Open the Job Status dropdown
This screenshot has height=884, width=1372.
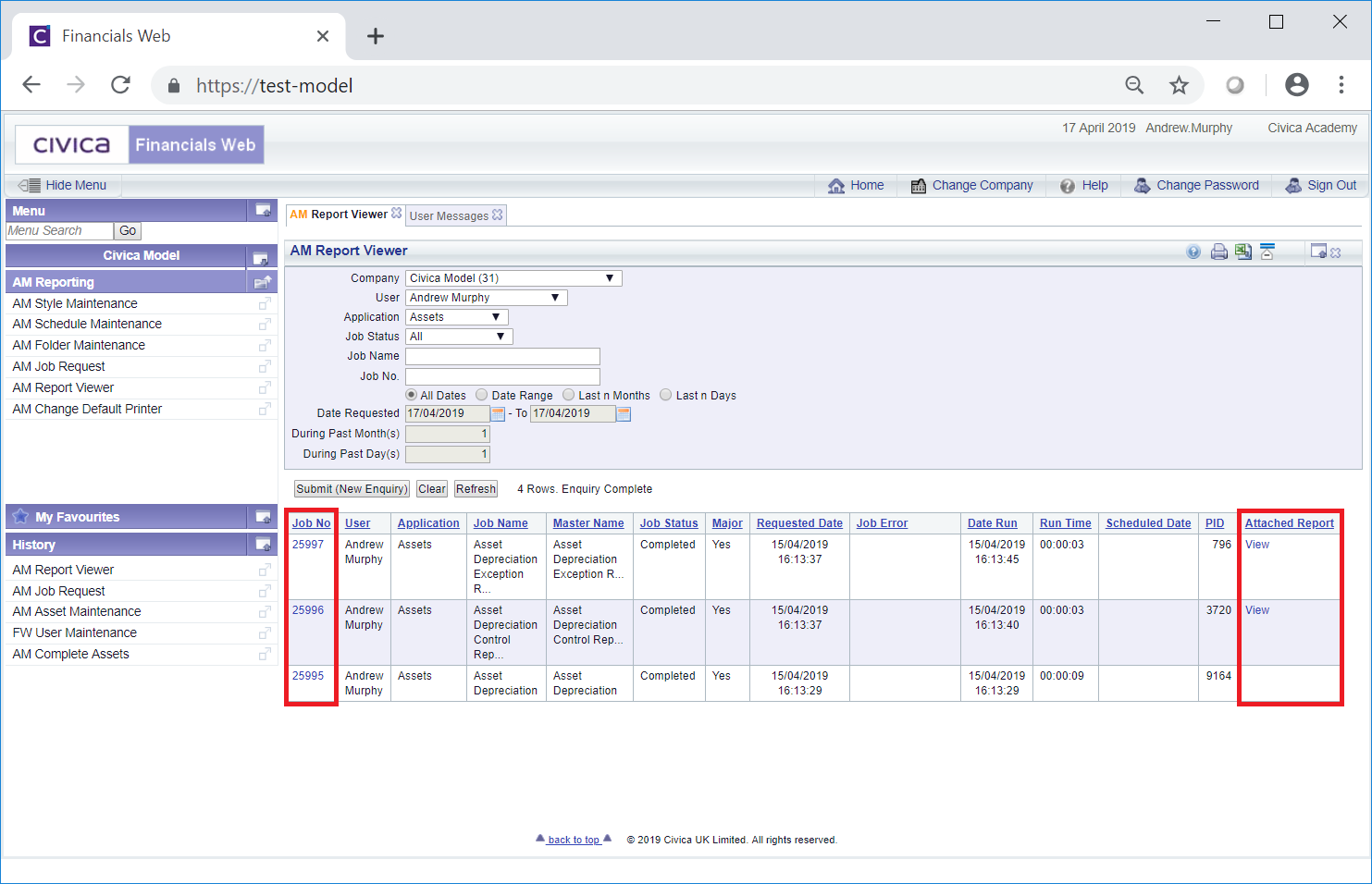[459, 337]
